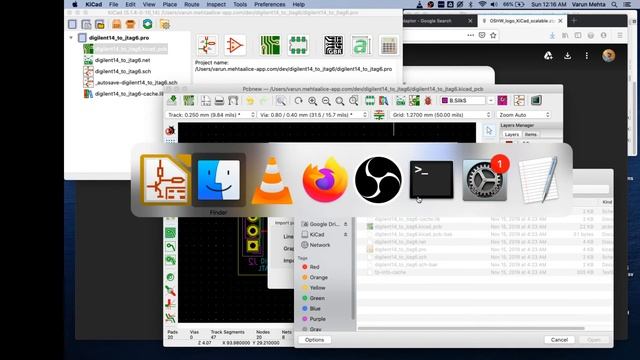Open the Route menu
Viewport: 640px width, 360px height.
click(191, 4)
